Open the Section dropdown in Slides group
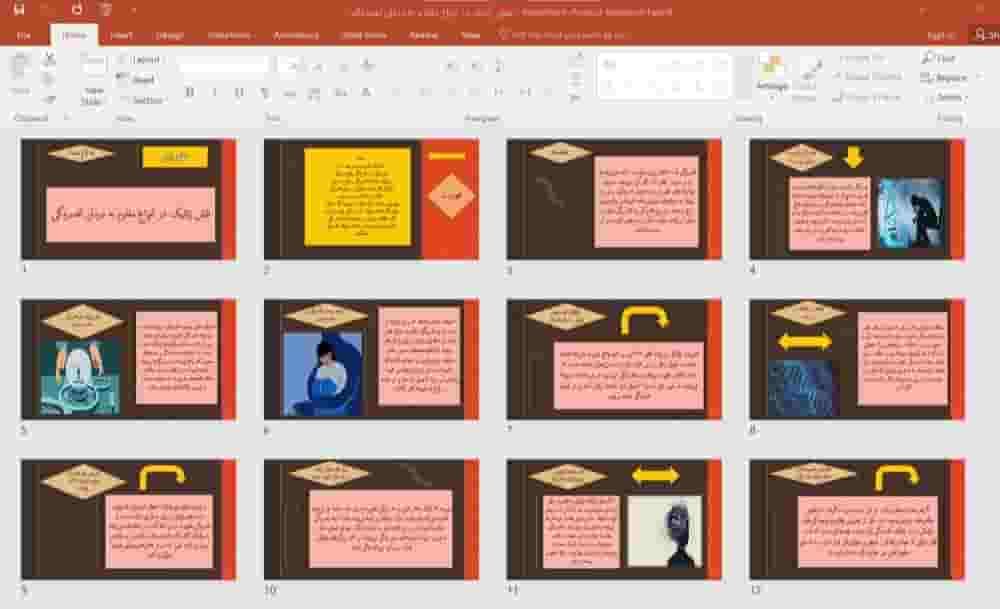 click(142, 100)
